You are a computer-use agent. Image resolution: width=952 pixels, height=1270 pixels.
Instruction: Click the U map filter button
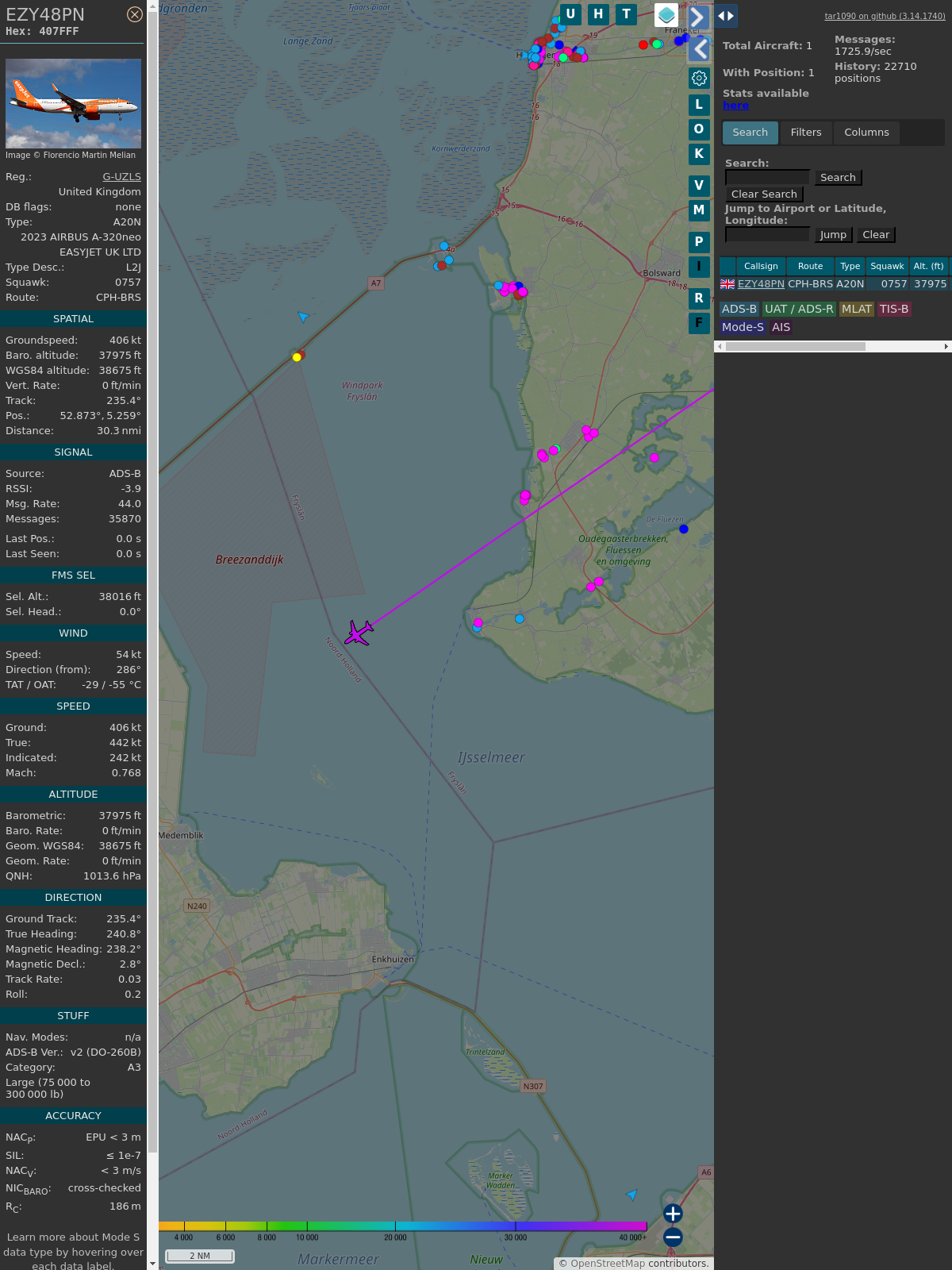pyautogui.click(x=570, y=14)
